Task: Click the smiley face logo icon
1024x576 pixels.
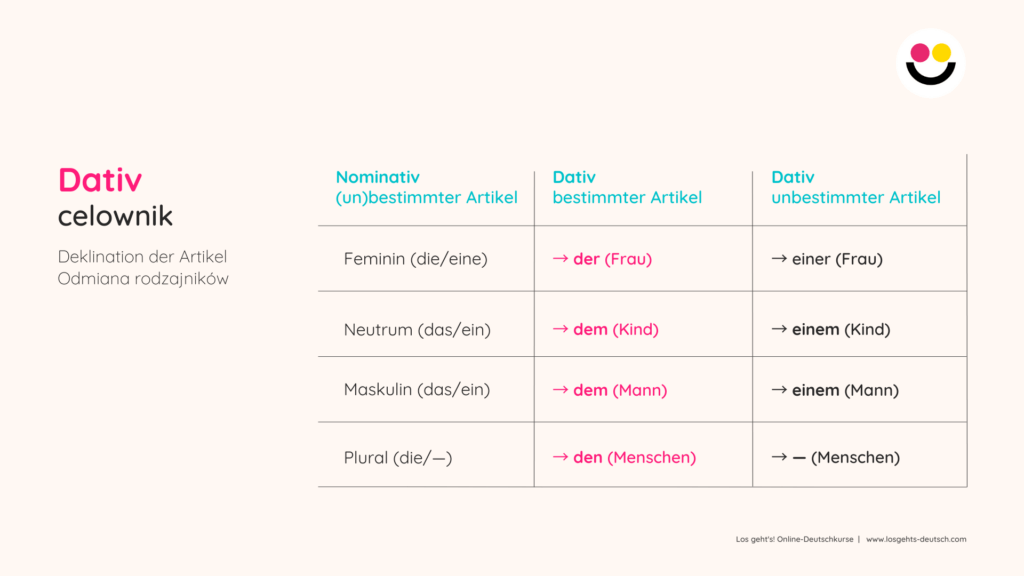Action: tap(930, 61)
